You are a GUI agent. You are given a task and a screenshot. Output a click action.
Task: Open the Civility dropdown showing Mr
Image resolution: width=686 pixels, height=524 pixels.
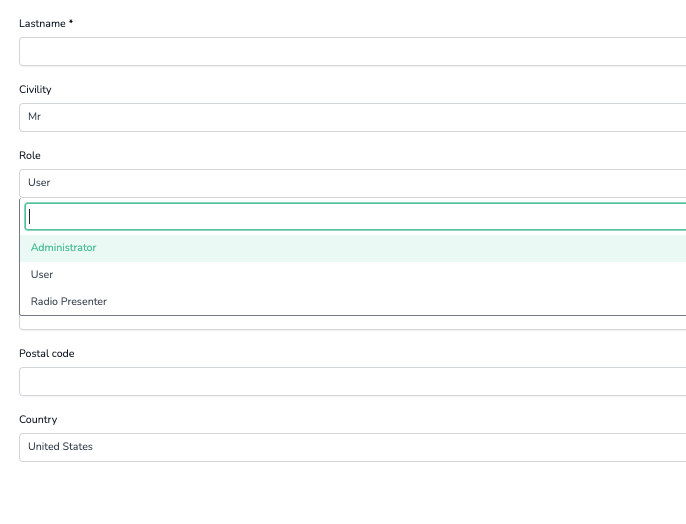click(353, 117)
